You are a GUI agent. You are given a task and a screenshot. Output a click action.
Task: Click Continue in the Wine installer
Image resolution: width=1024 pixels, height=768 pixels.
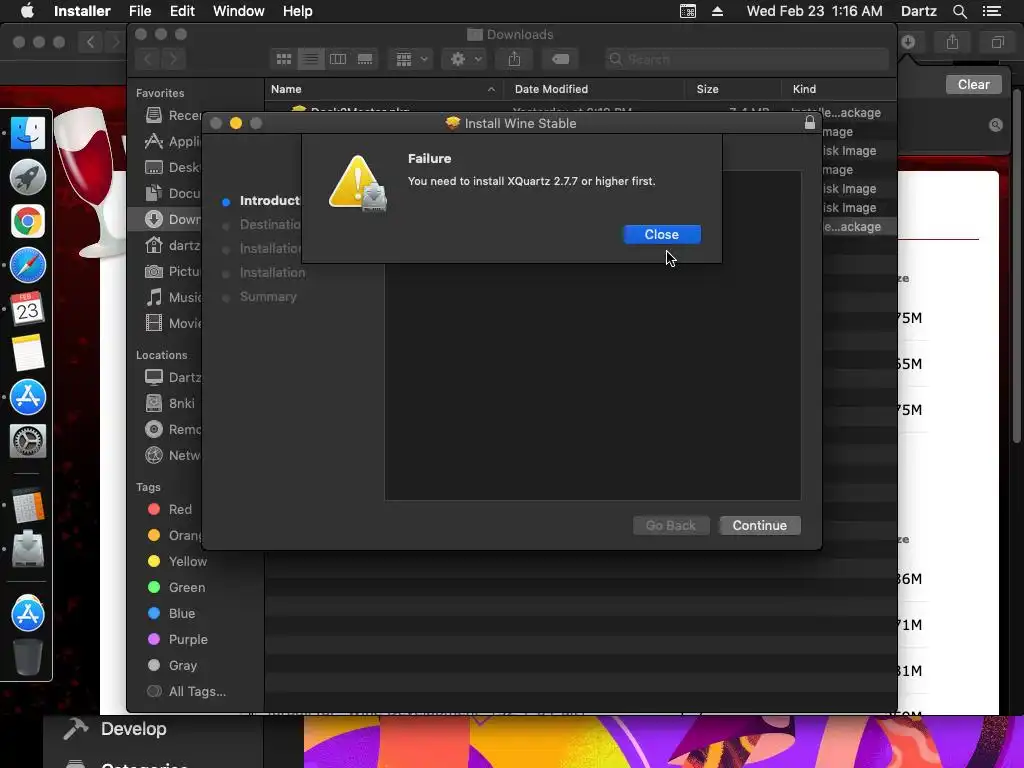(x=760, y=525)
